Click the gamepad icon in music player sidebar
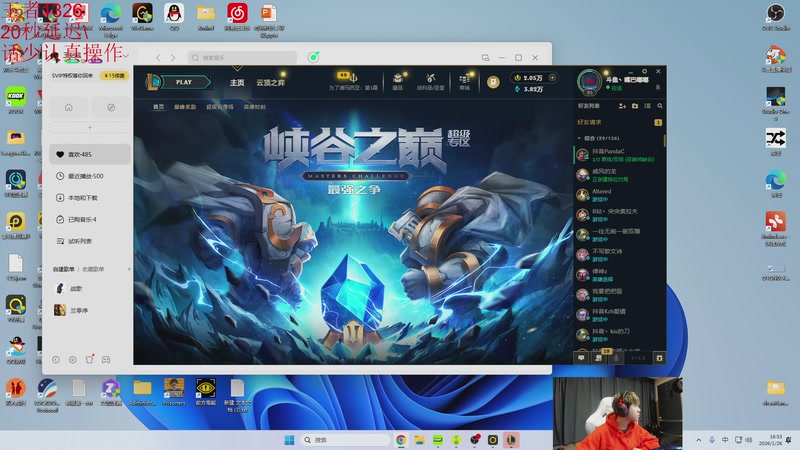The height and width of the screenshot is (450, 800). (106, 360)
